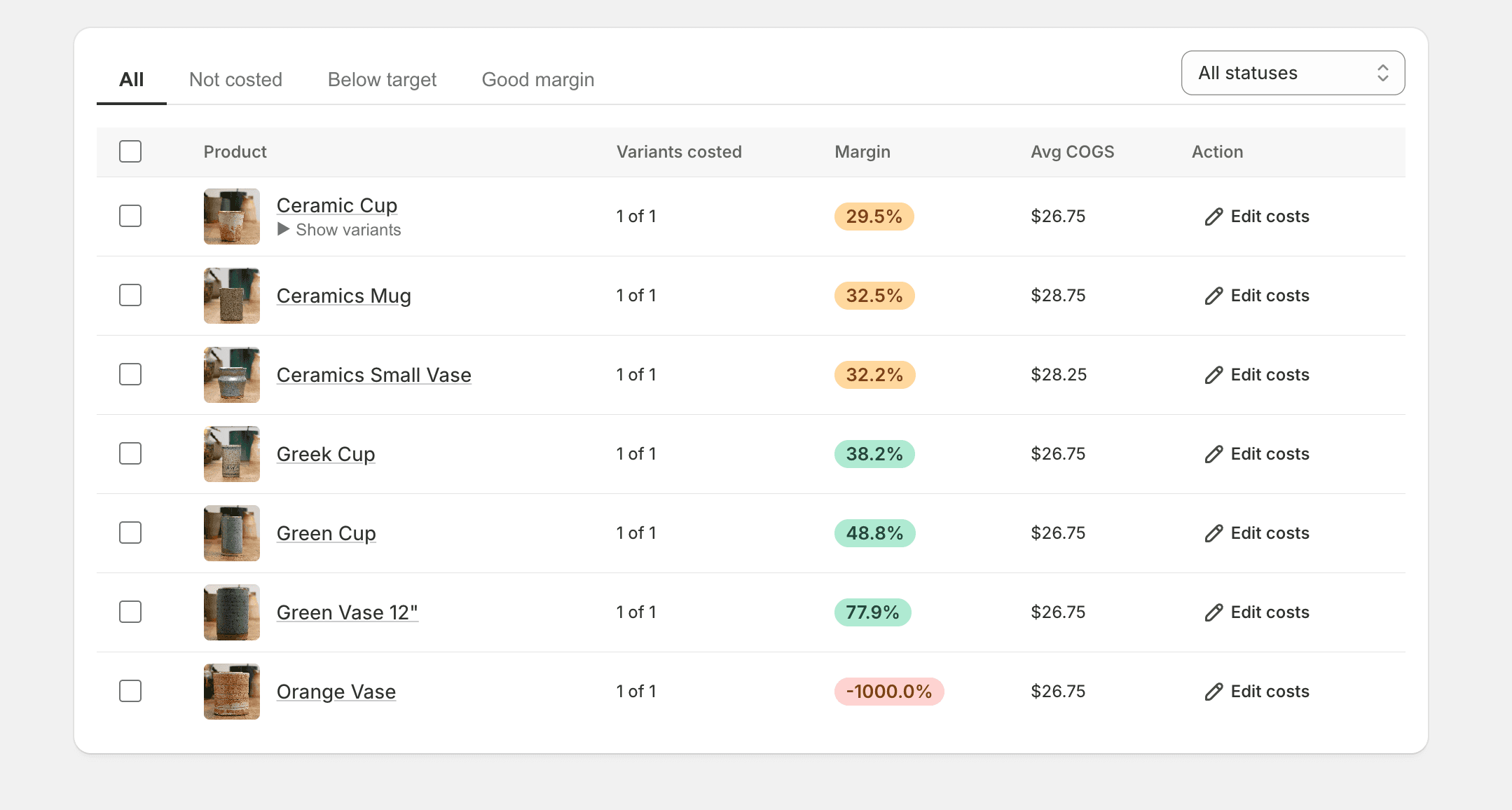Click the Greek Cup thumbnail image
Image resolution: width=1512 pixels, height=810 pixels.
point(232,454)
